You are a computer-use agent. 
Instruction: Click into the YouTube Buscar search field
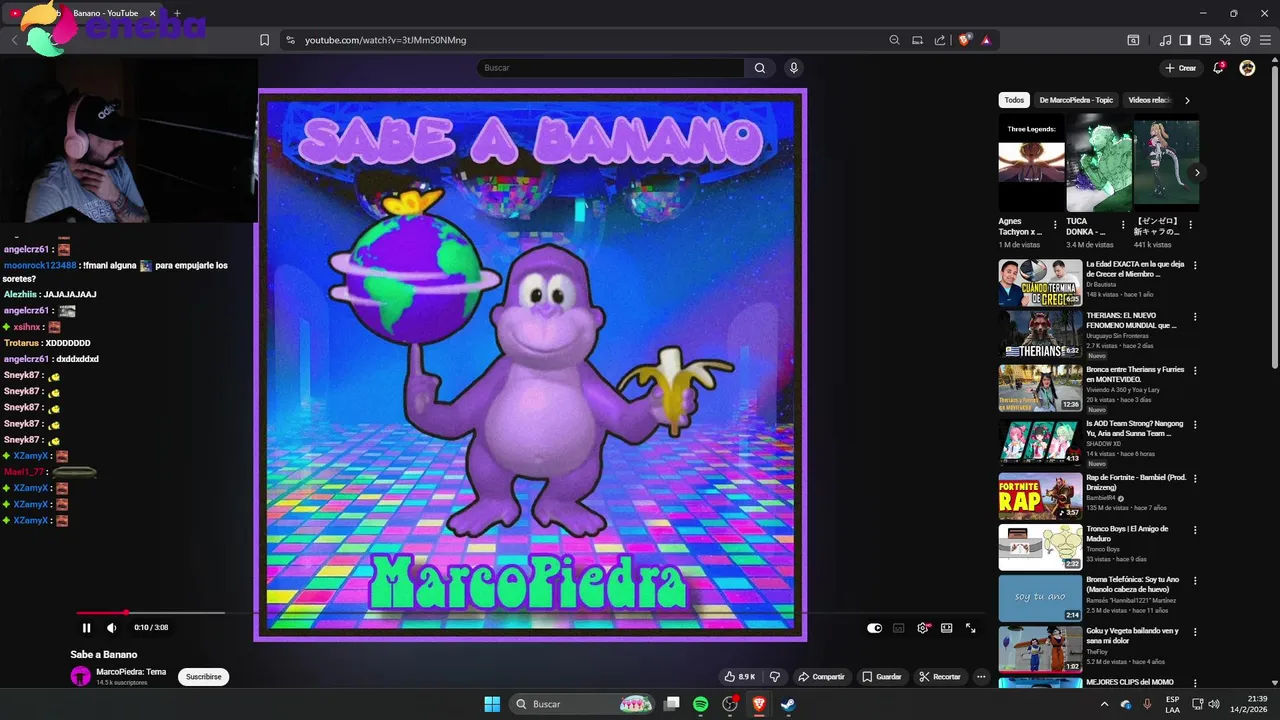pyautogui.click(x=610, y=68)
